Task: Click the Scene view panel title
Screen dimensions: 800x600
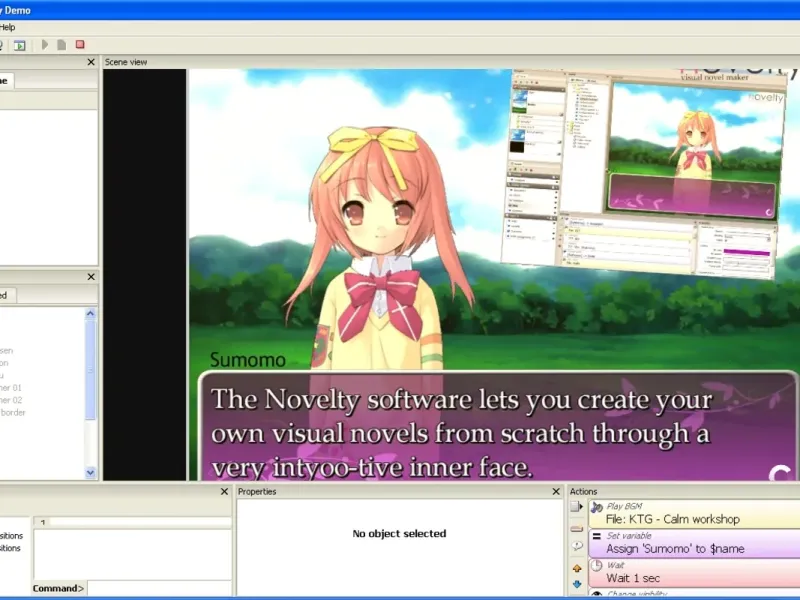Action: (126, 62)
